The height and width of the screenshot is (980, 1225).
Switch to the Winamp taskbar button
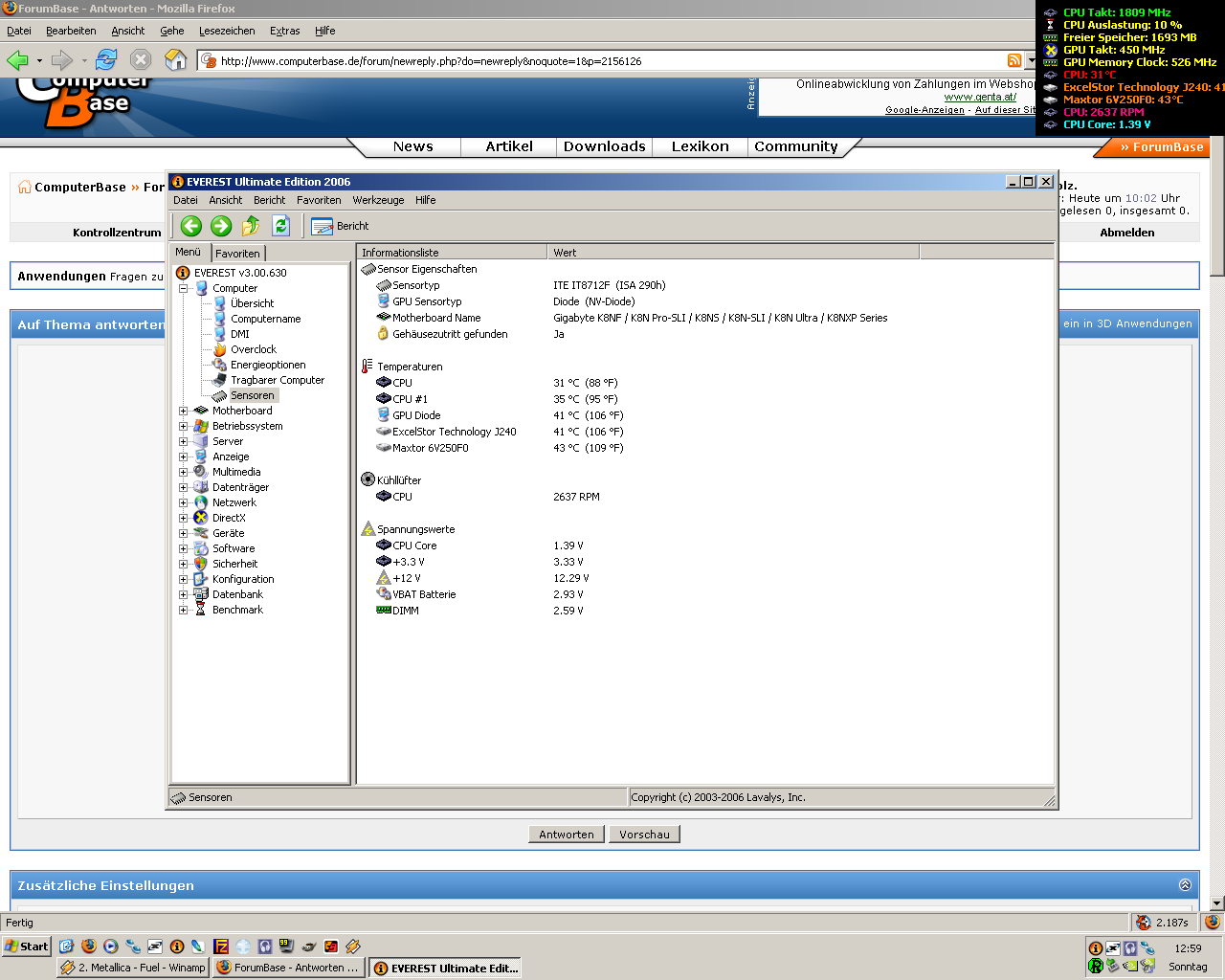133,968
